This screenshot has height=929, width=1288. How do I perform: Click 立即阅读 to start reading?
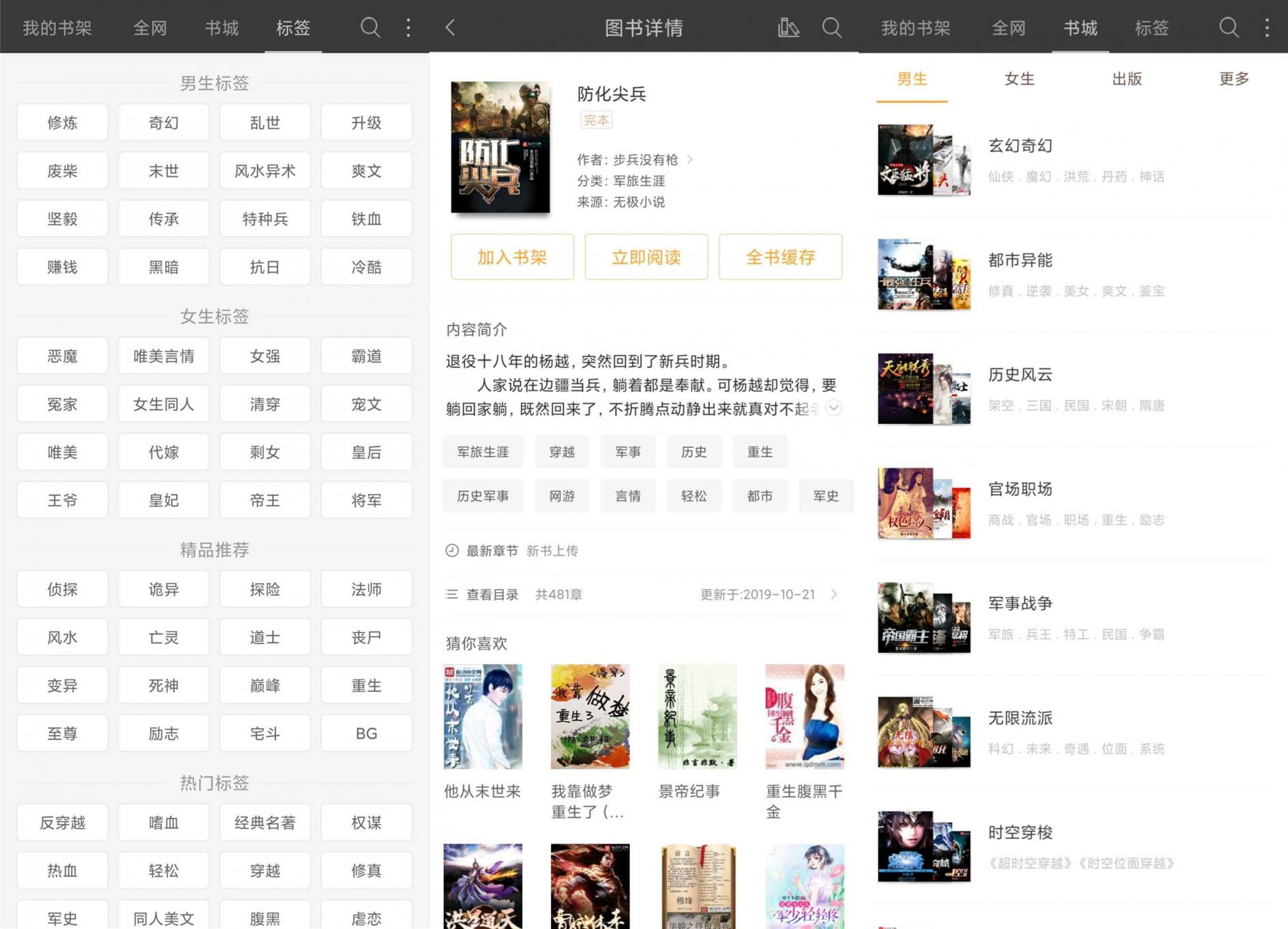click(x=646, y=257)
